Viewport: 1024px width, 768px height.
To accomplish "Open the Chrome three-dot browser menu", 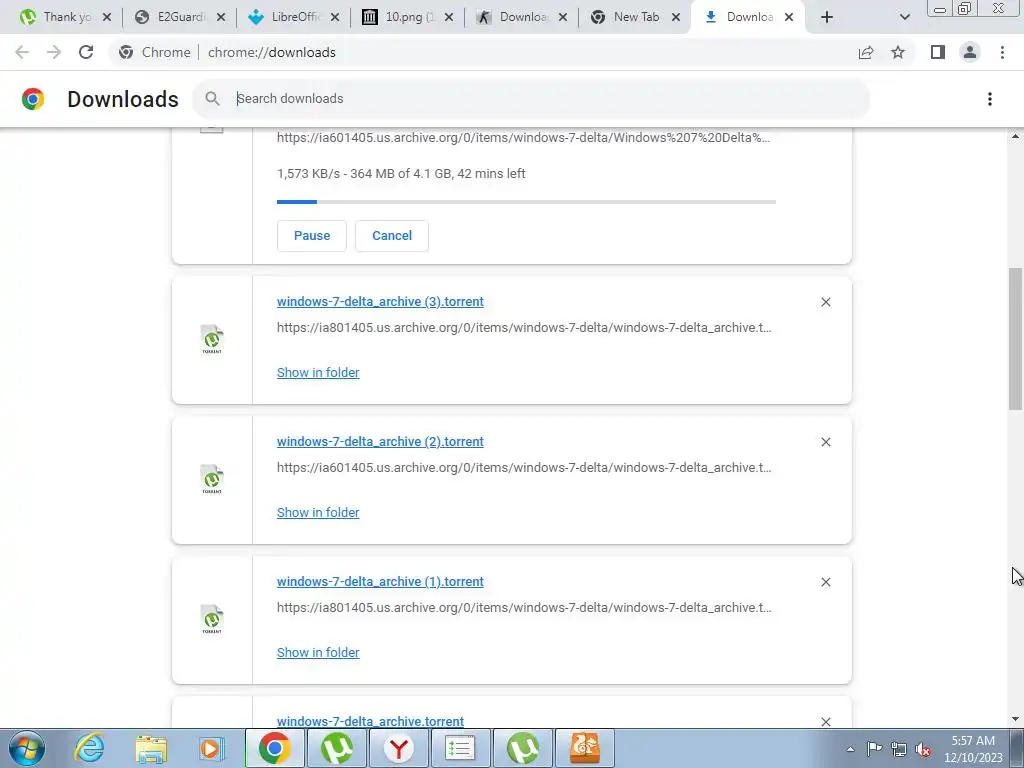I will coord(1002,52).
